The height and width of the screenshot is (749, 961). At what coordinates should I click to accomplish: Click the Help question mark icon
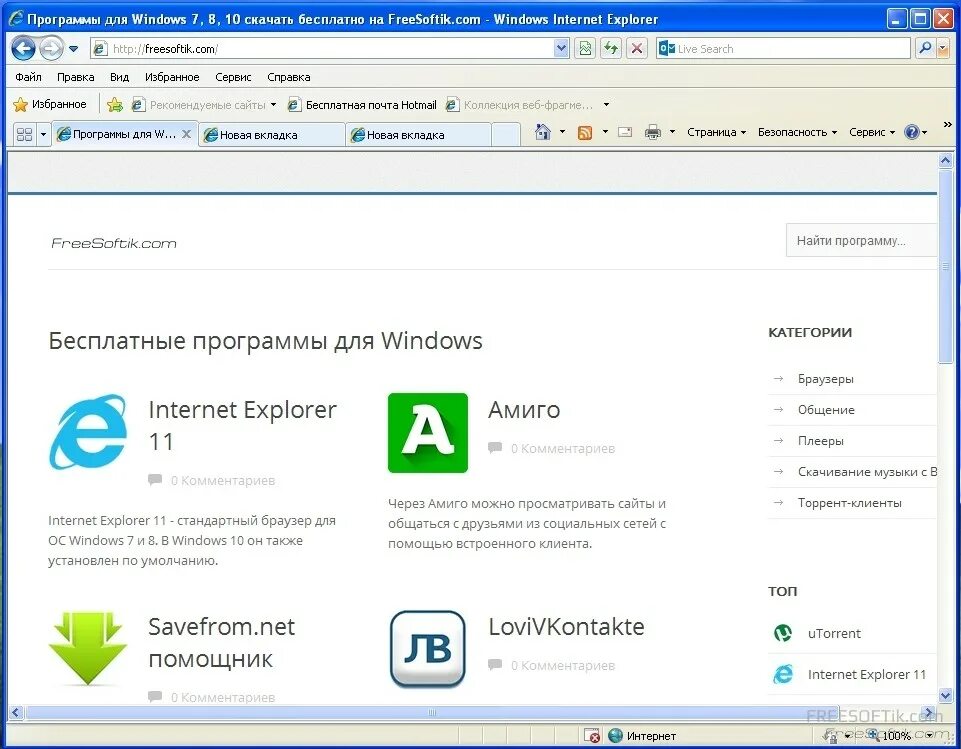pyautogui.click(x=912, y=132)
